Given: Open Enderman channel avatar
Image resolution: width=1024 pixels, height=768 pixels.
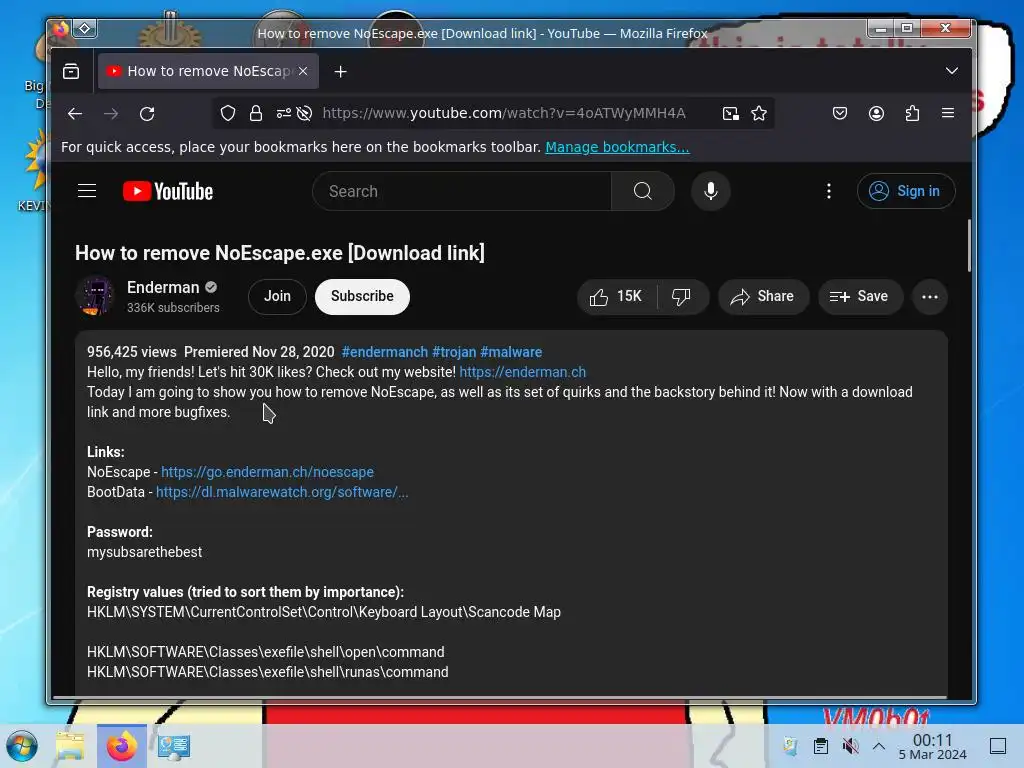Looking at the screenshot, I should (x=95, y=296).
